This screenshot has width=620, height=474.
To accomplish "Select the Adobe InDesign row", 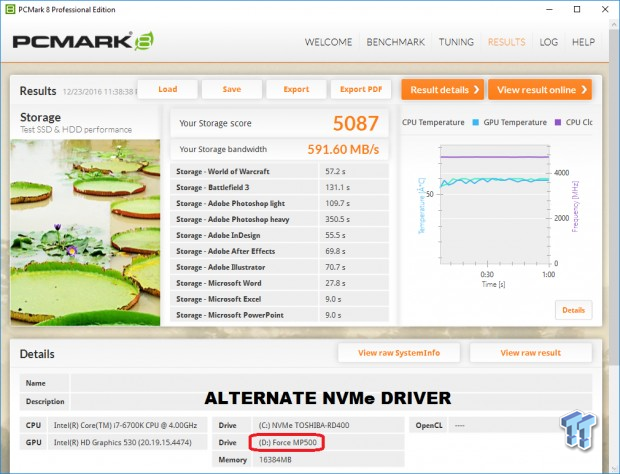I will (x=279, y=235).
